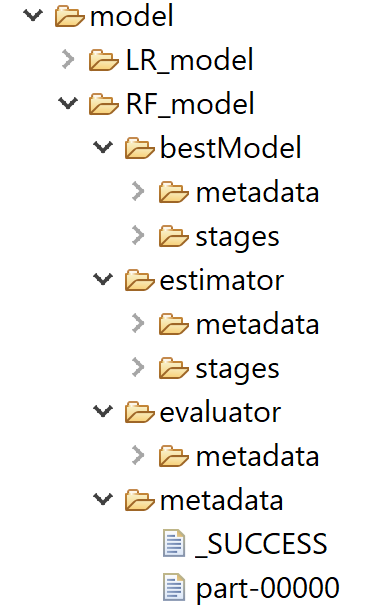Click the LR_model folder icon
The width and height of the screenshot is (365, 610).
point(104,61)
